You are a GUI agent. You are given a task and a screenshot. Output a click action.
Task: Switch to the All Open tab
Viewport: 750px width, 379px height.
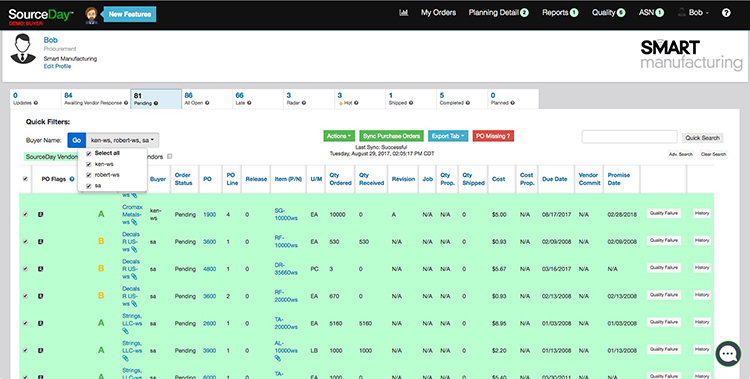[x=207, y=99]
